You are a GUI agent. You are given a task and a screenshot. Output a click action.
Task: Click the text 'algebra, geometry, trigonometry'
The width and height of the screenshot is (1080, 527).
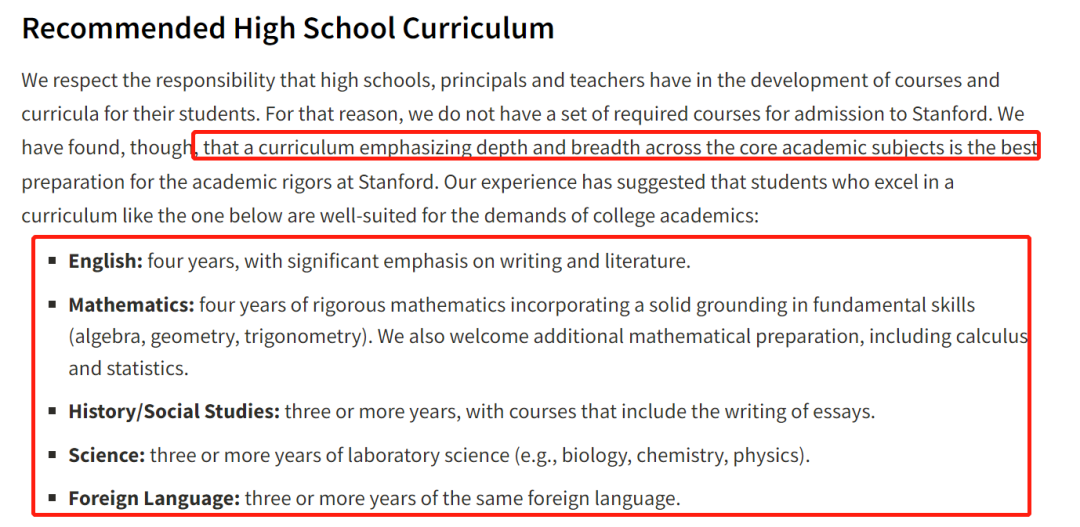pyautogui.click(x=218, y=338)
